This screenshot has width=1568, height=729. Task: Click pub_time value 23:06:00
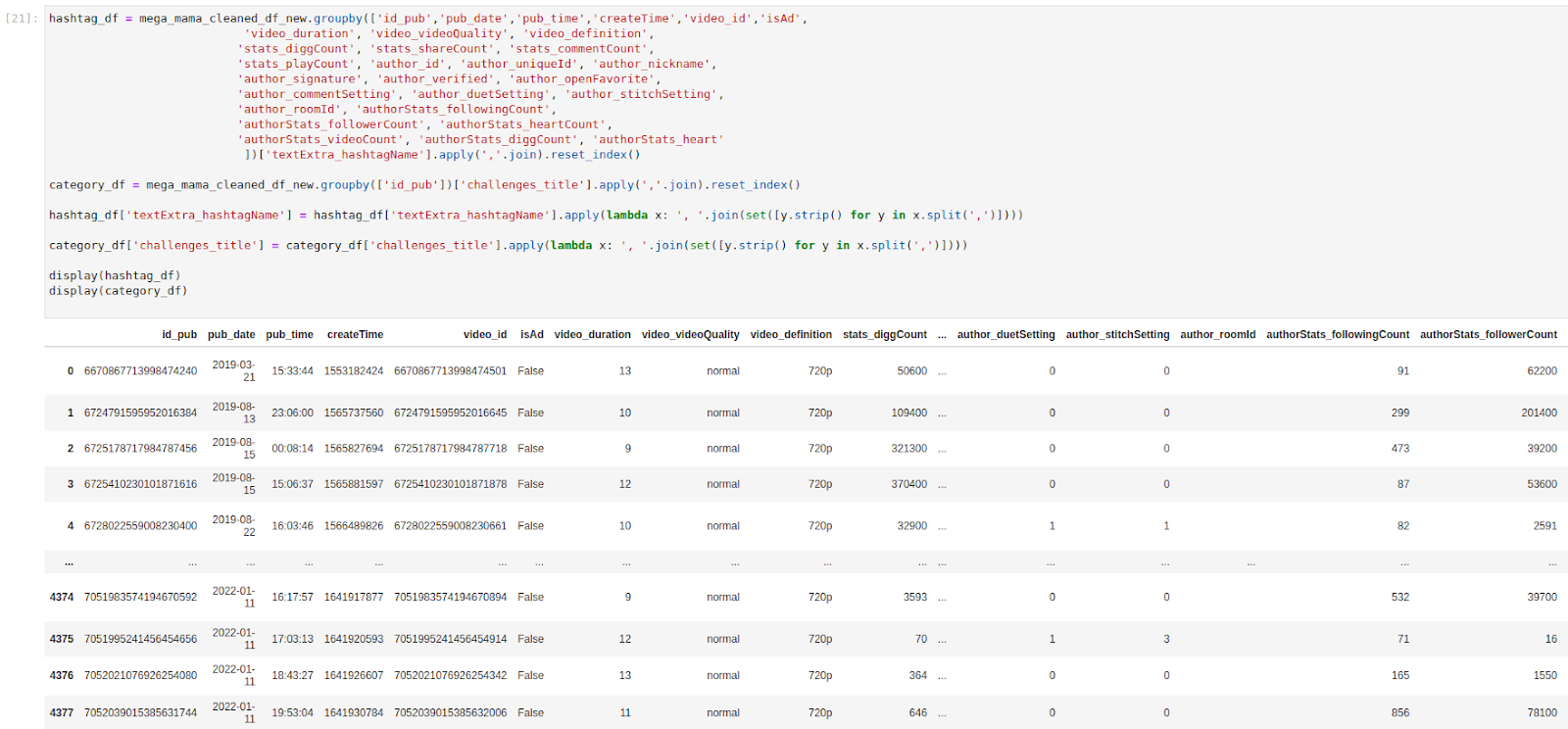pos(292,413)
